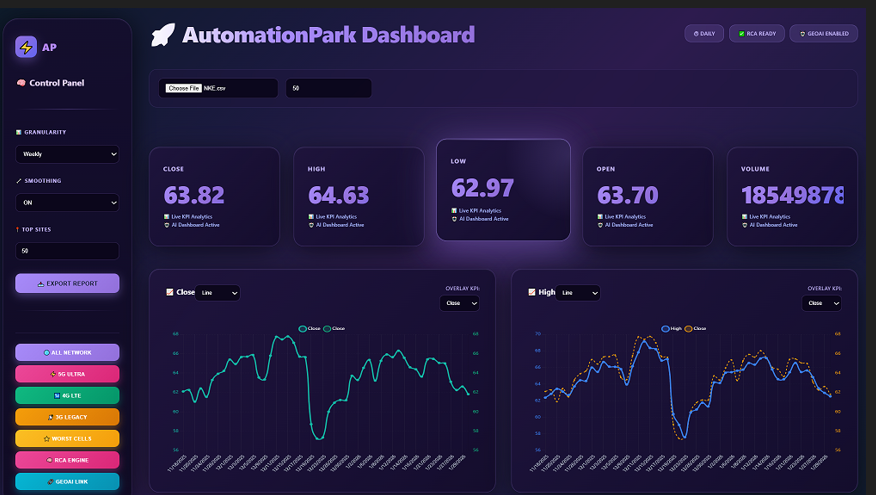This screenshot has width=876, height=495.
Task: Toggle High legend entry in High chart
Action: point(672,329)
